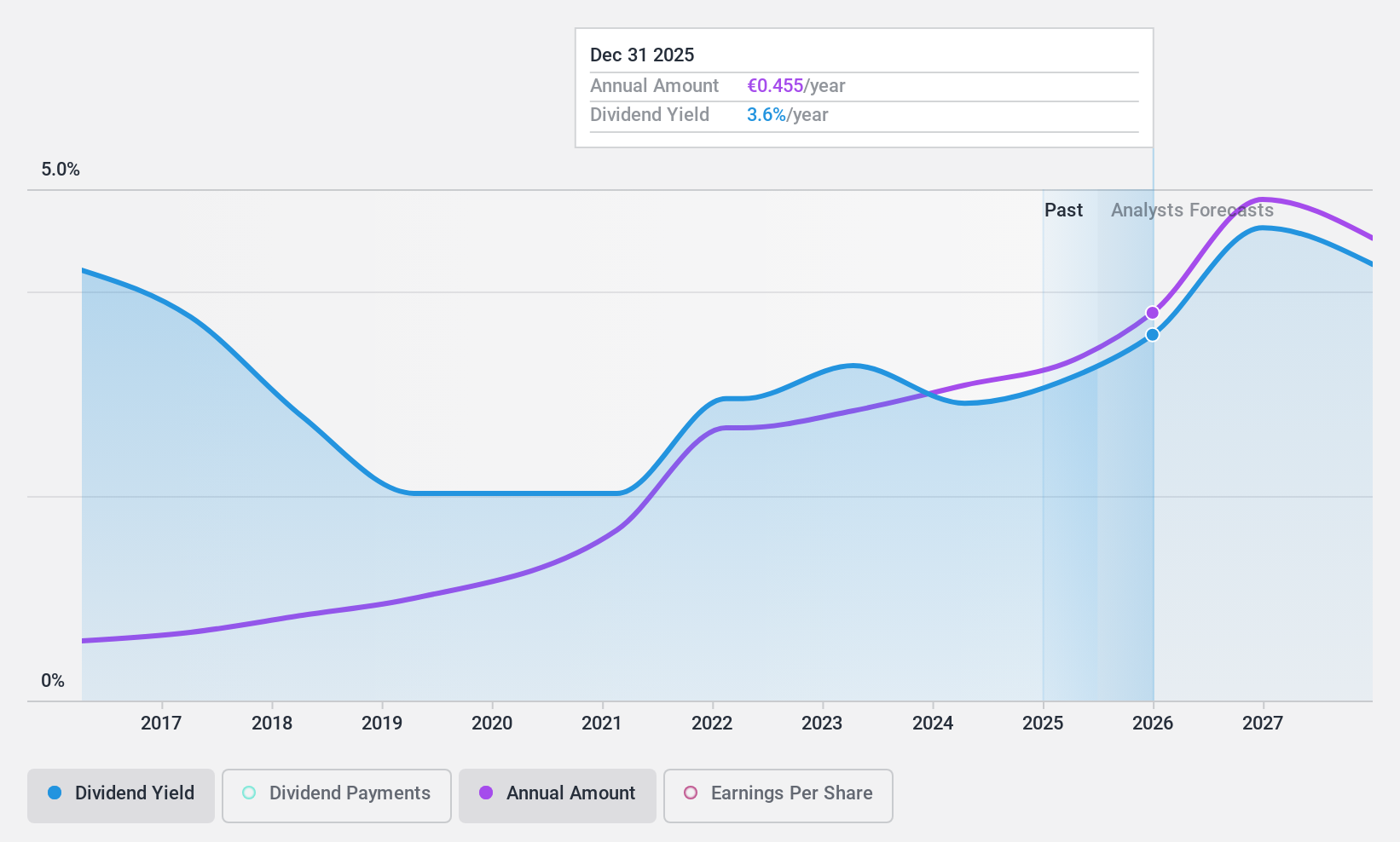This screenshot has height=842, width=1400.
Task: Toggle the Dividend Yield series
Action: (121, 796)
